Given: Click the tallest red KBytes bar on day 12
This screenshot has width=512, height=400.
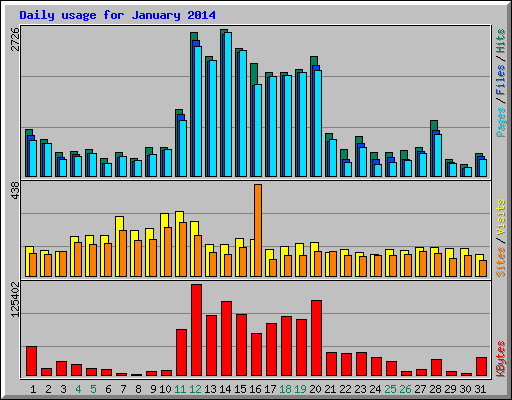Looking at the screenshot, I should (x=196, y=330).
